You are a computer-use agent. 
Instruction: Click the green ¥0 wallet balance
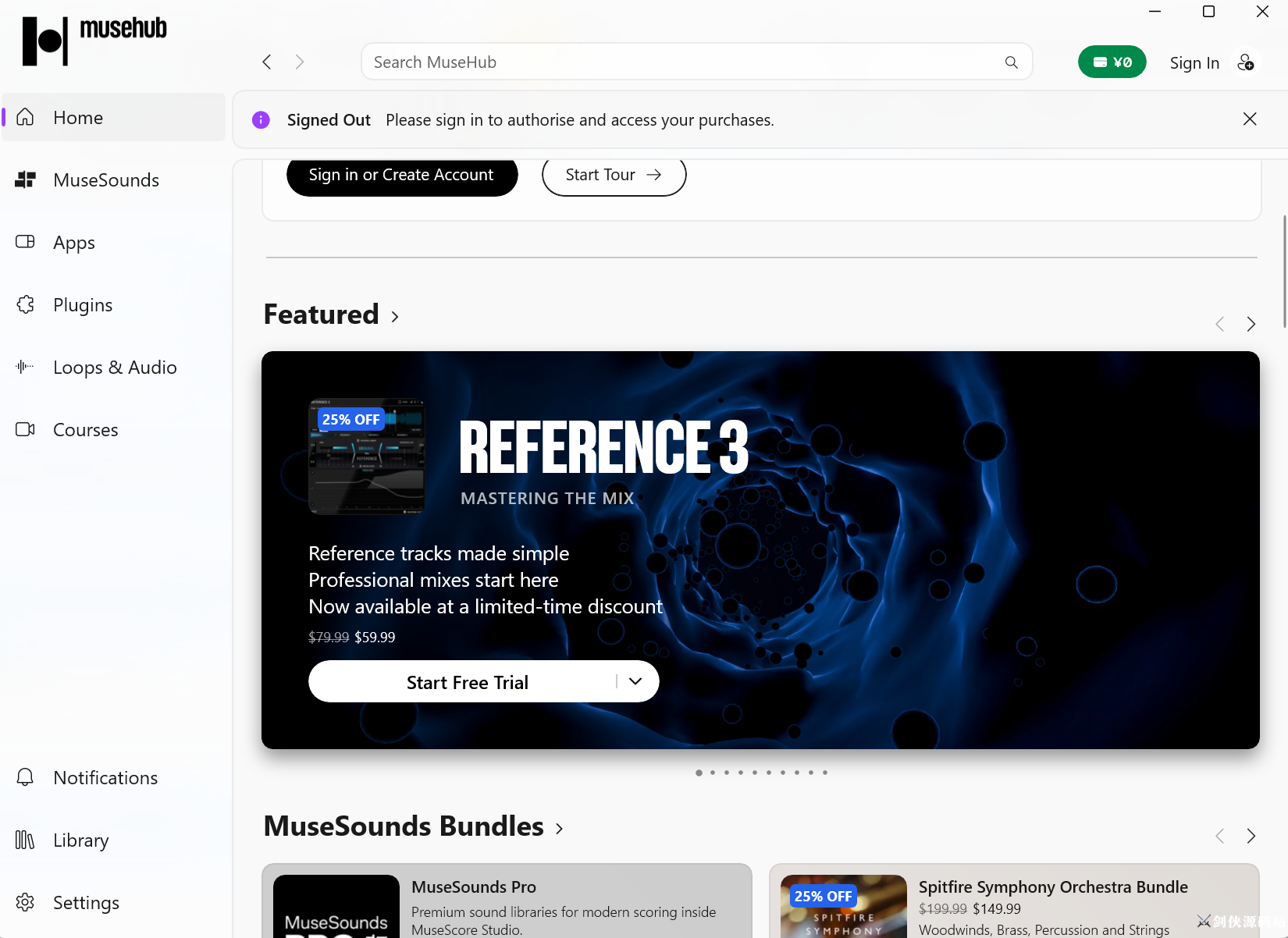(1112, 62)
